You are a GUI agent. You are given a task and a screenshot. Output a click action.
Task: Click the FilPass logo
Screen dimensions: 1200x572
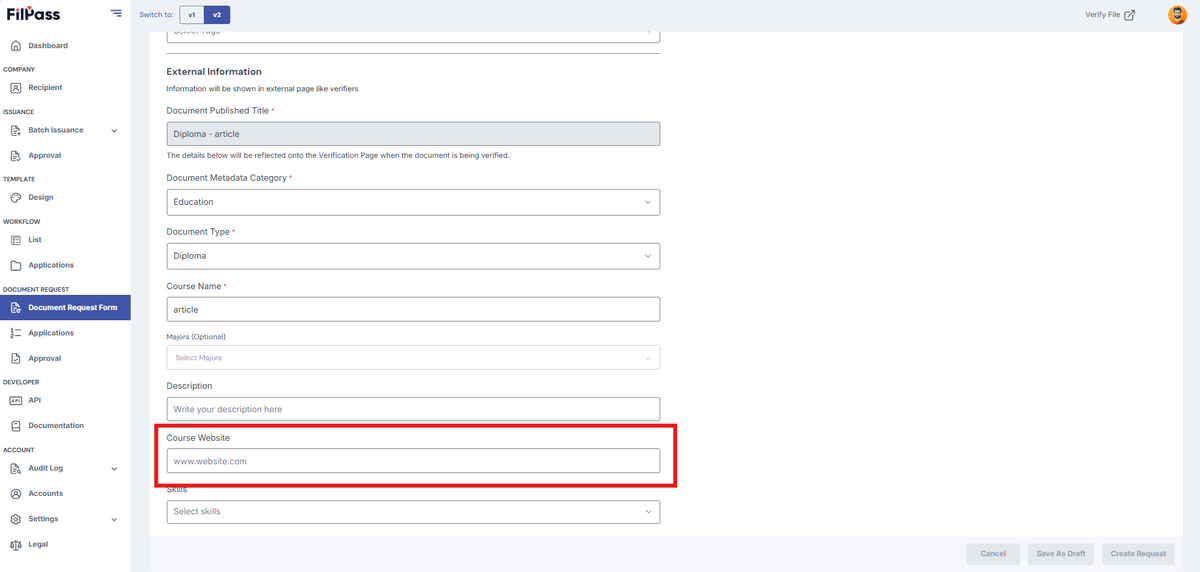[x=33, y=14]
